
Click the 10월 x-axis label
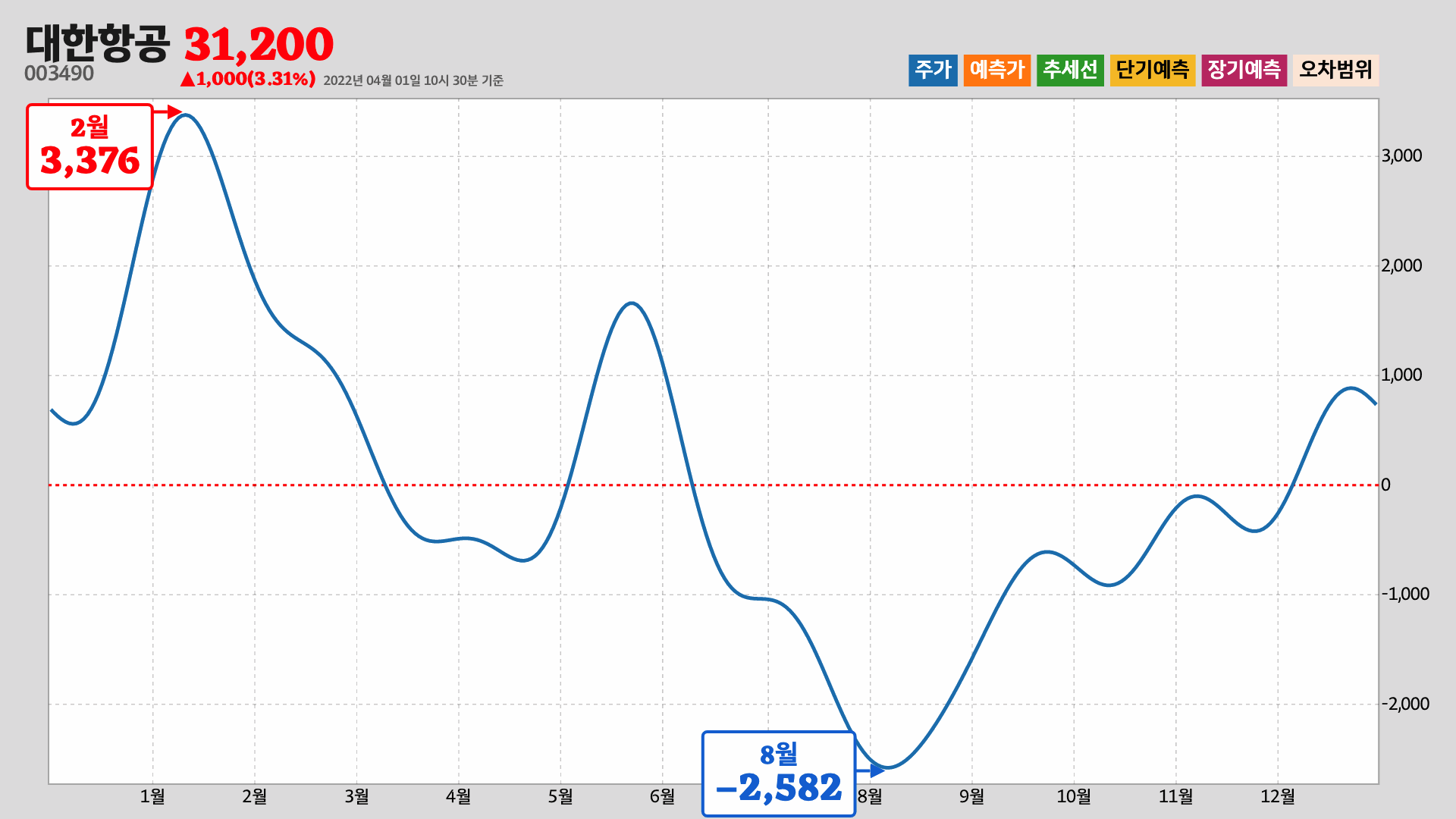(x=1074, y=796)
